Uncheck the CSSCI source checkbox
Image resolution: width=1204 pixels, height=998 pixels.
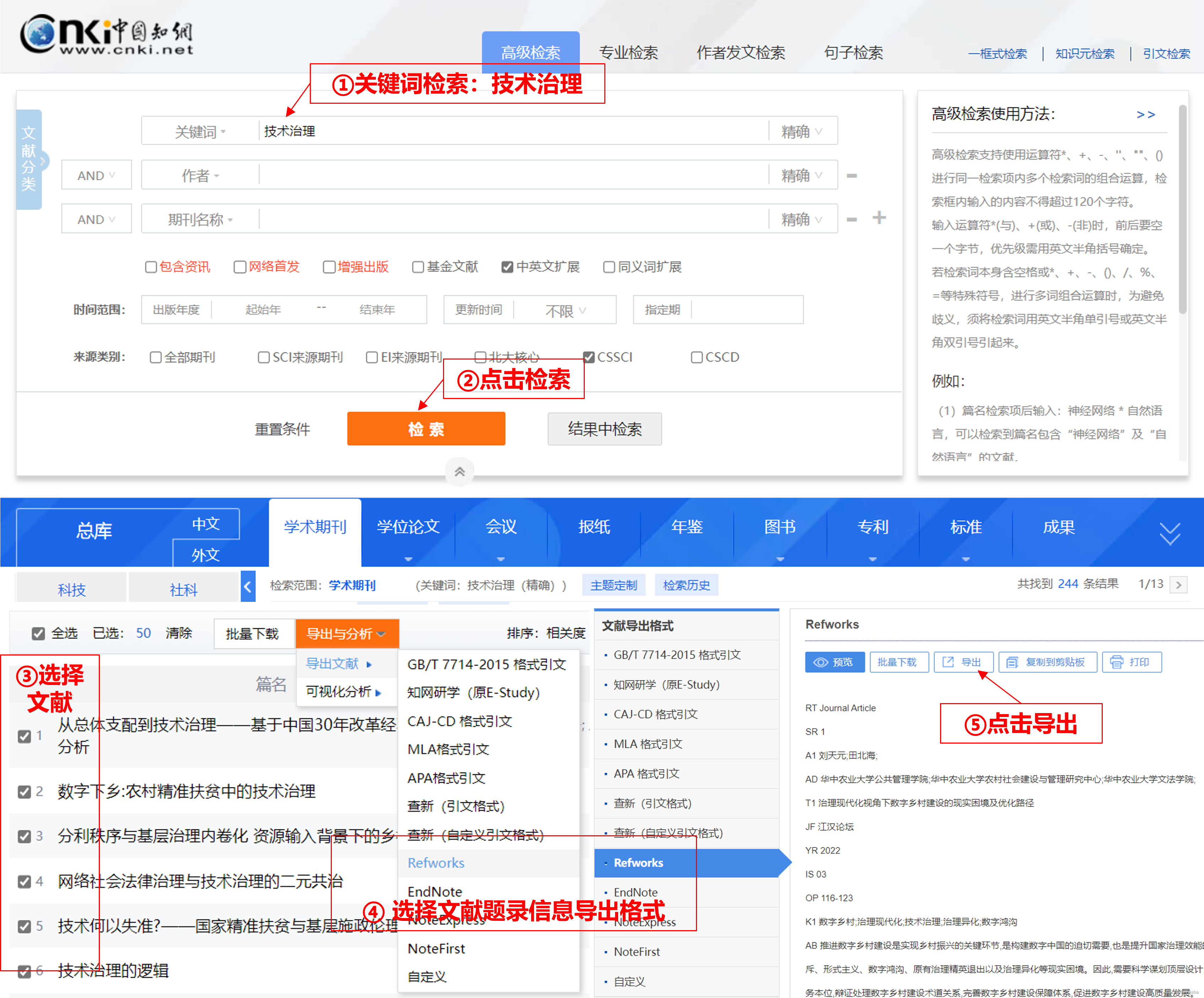coord(589,358)
